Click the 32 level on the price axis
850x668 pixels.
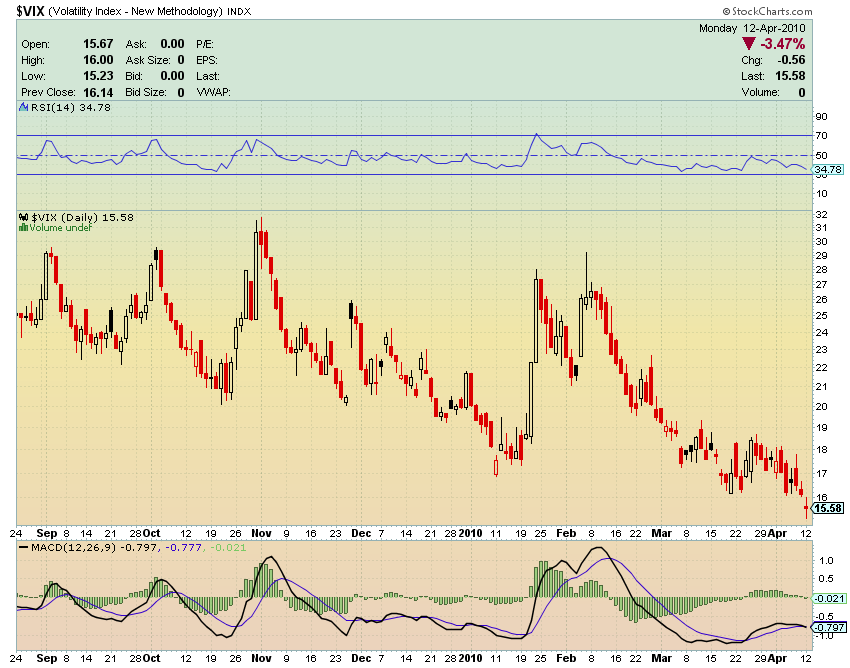821,215
